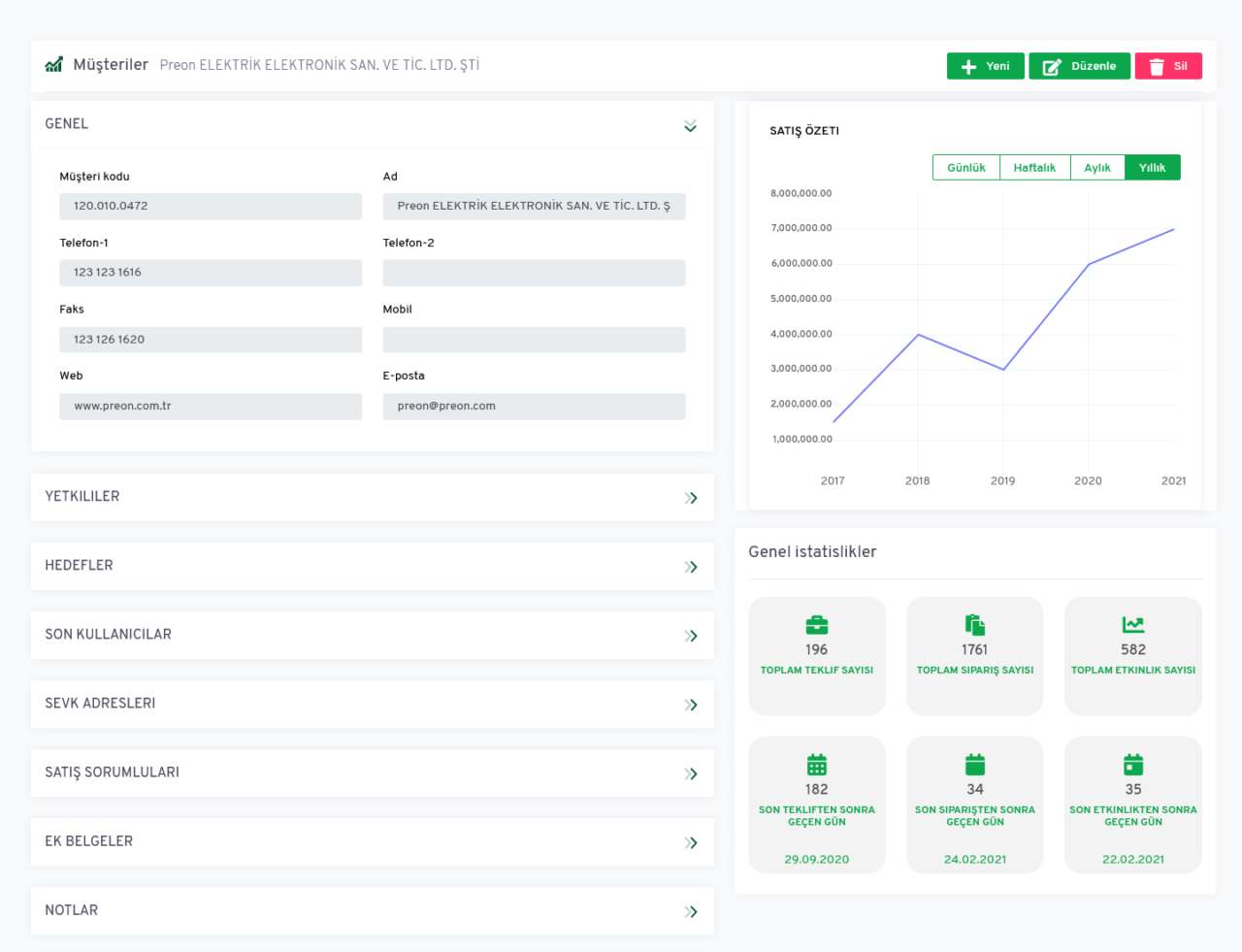Screen dimensions: 1242x952
Task: Expand the SEVK ADRESLERI section
Action: point(691,705)
